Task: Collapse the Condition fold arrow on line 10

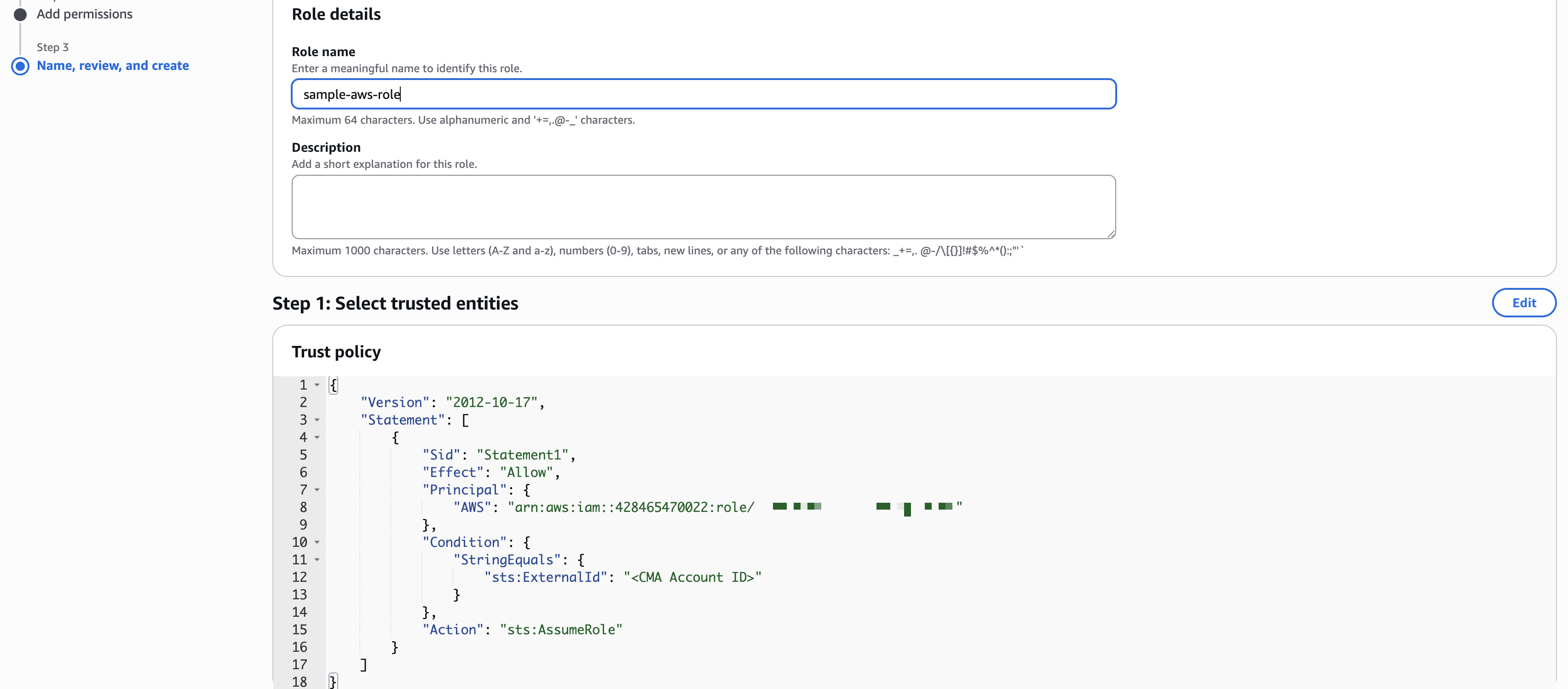Action: [317, 542]
